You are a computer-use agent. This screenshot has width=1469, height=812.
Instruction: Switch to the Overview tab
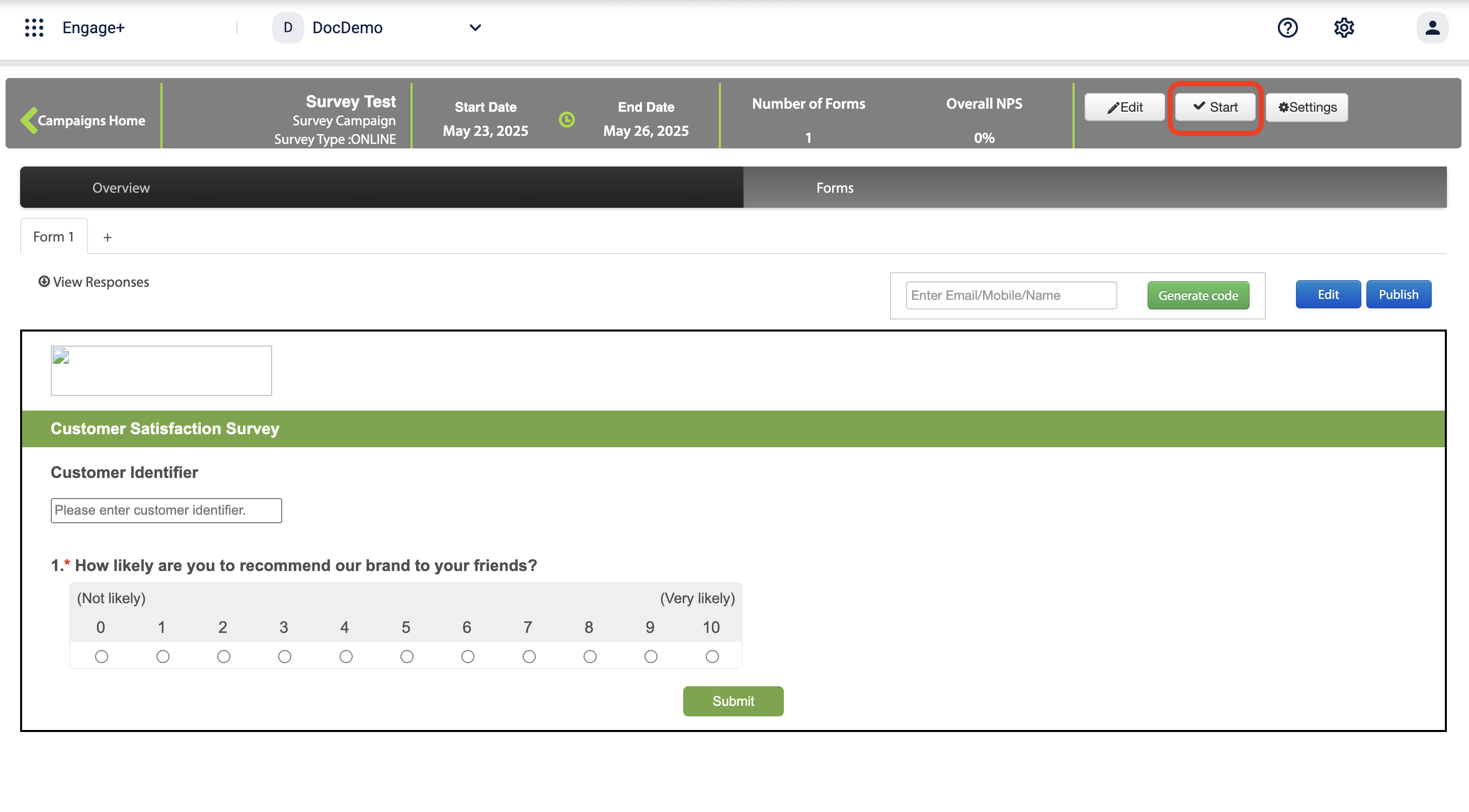click(121, 188)
